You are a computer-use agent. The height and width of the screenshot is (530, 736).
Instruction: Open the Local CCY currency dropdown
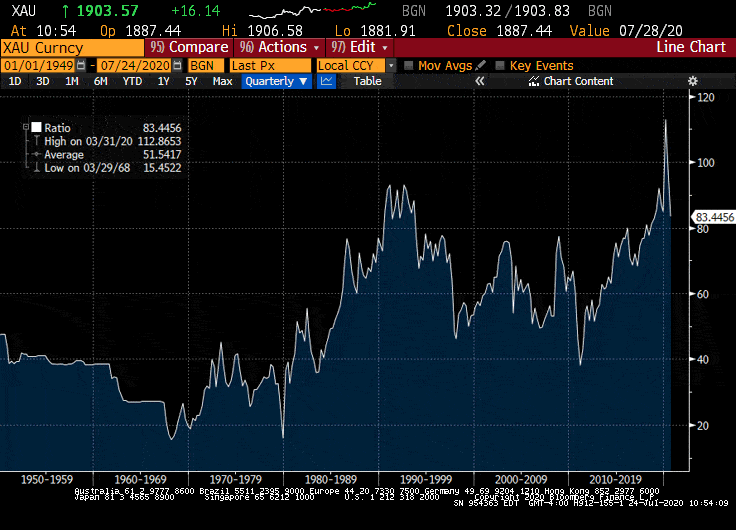point(348,65)
